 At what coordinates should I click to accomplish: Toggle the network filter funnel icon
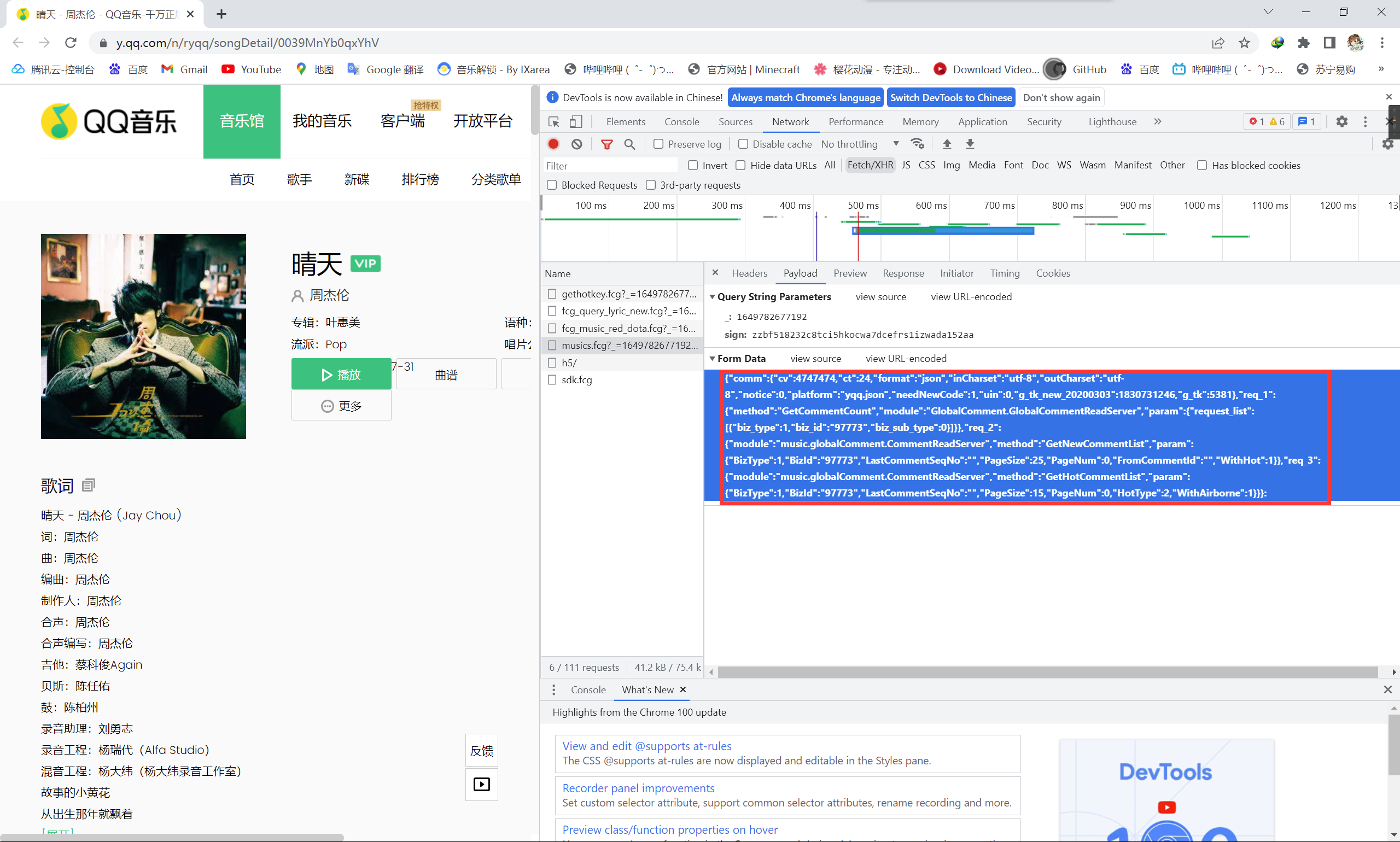tap(606, 144)
